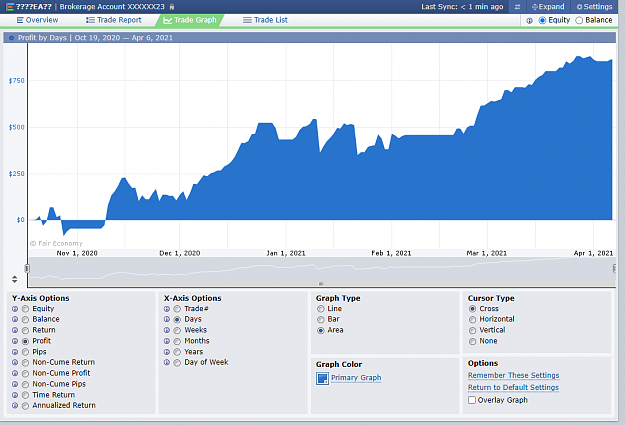The image size is (625, 425).
Task: Enable the Overlay Graph checkbox
Action: [x=472, y=400]
